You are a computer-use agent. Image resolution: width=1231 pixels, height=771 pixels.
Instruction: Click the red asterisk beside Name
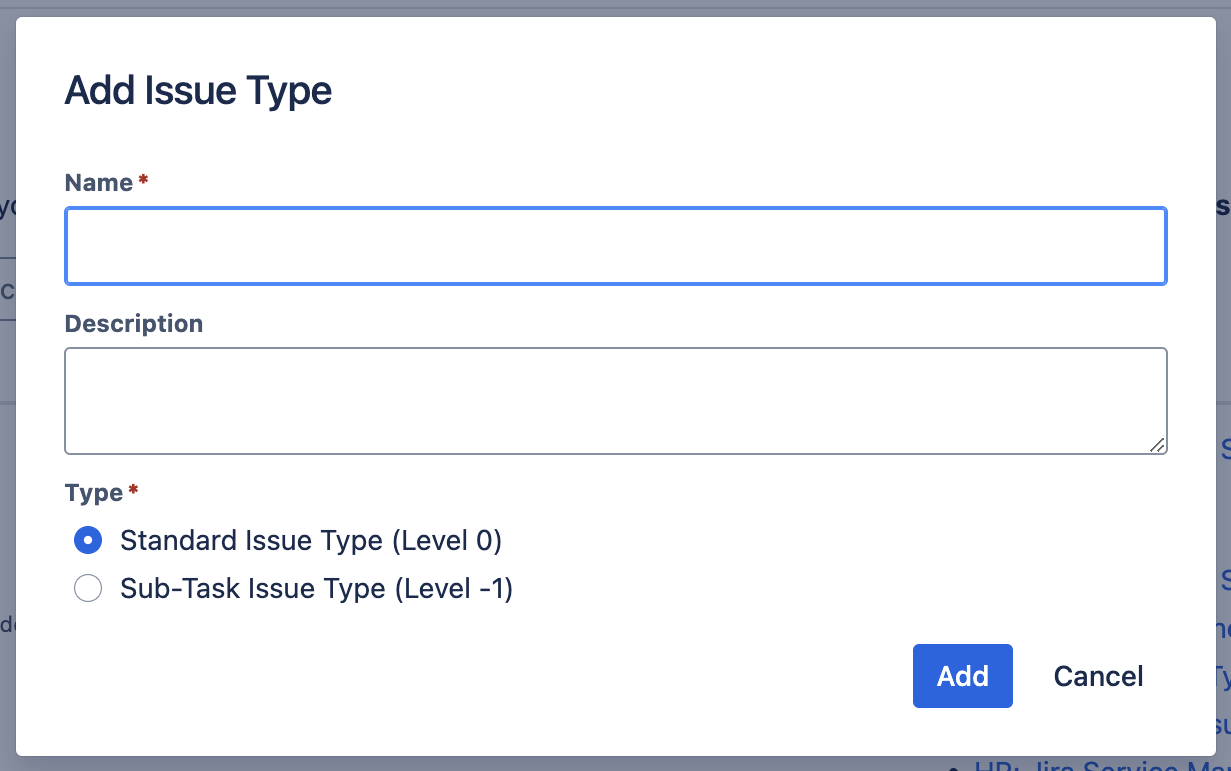143,181
